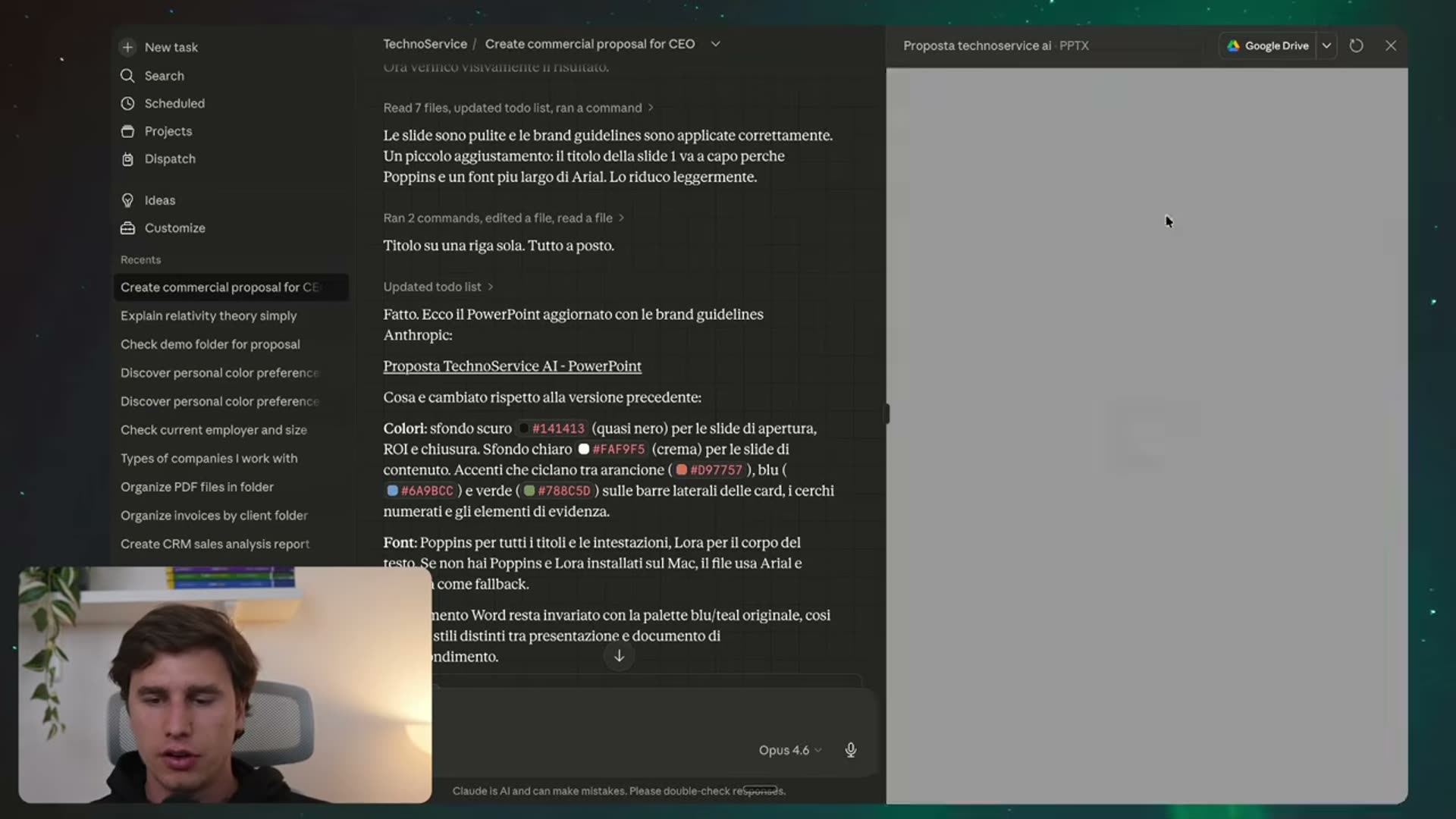The width and height of the screenshot is (1456, 819).
Task: Open task title dropdown chevron
Action: click(x=715, y=44)
